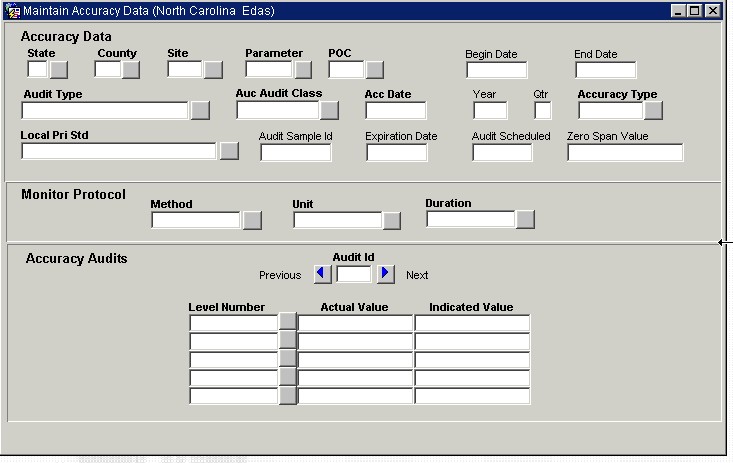Expand the Audit Type dropdown list
The image size is (733, 463).
[200, 111]
